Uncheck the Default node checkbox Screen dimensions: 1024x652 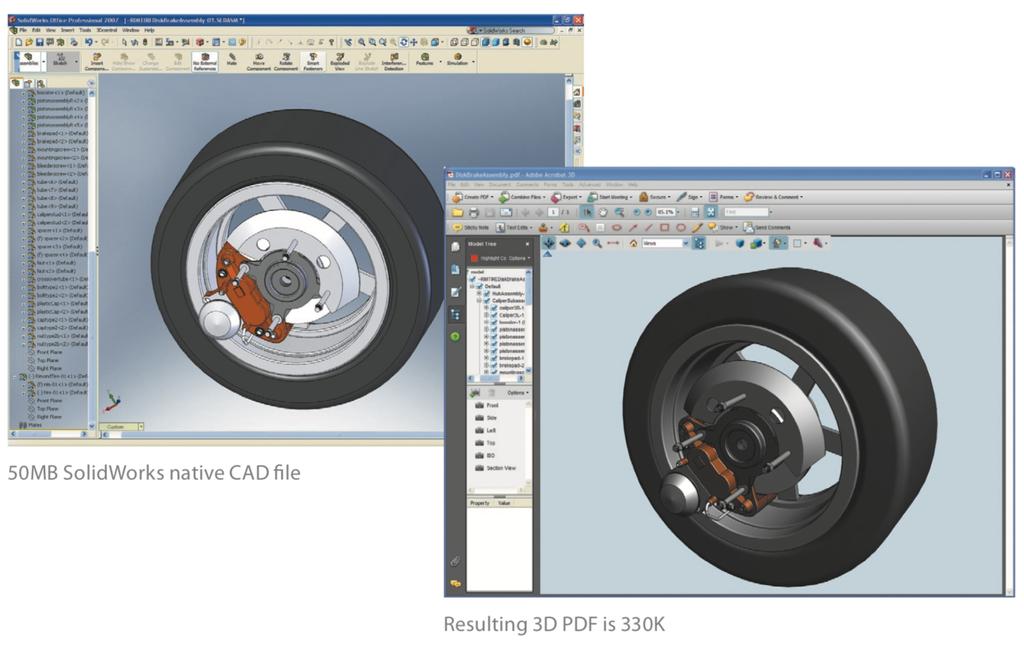click(479, 286)
